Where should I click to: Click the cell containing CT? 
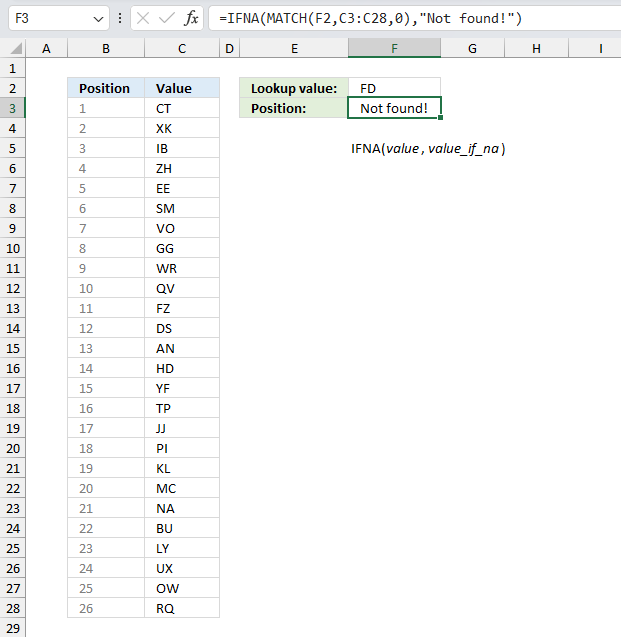tap(182, 108)
